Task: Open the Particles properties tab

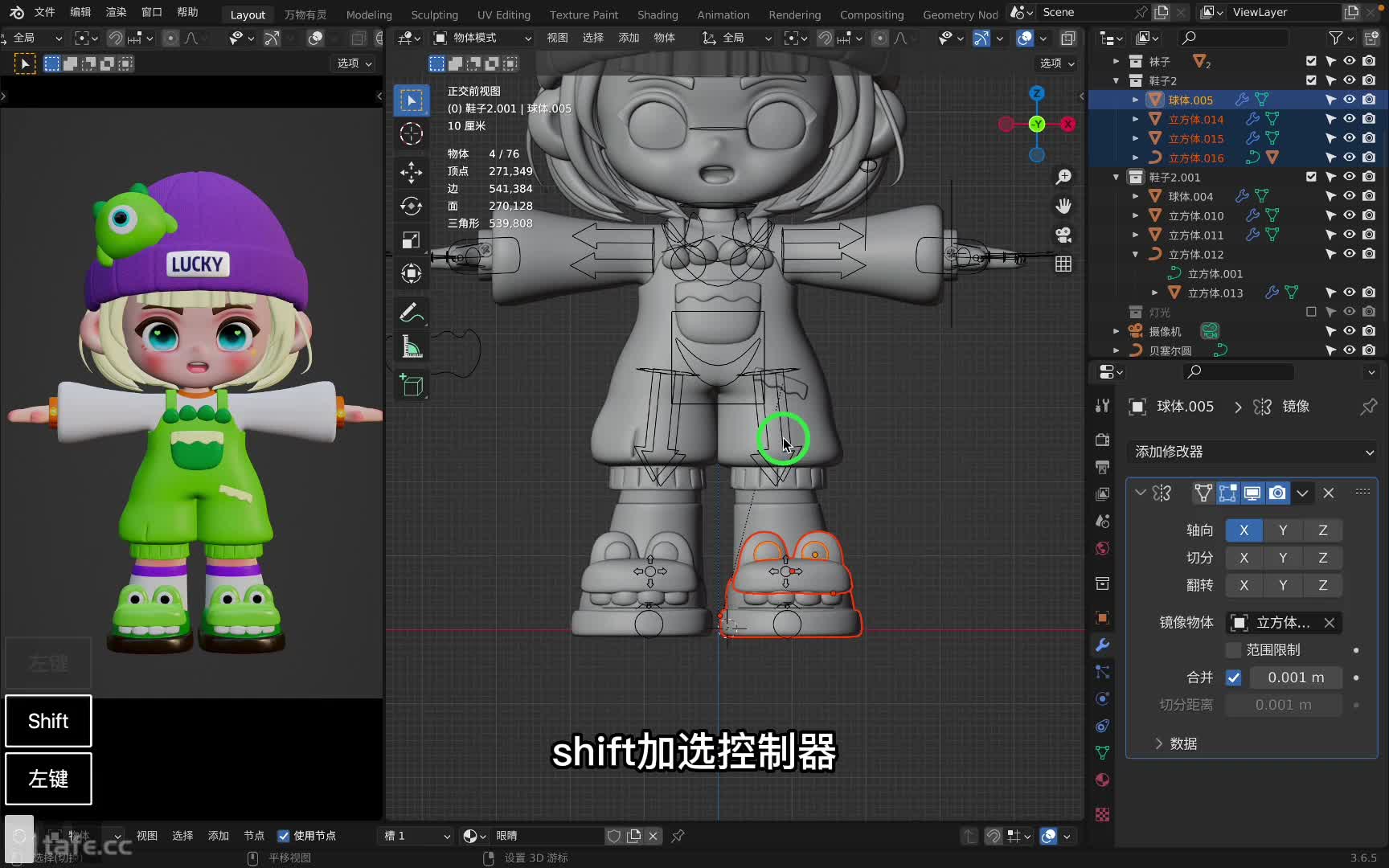Action: pos(1102,672)
